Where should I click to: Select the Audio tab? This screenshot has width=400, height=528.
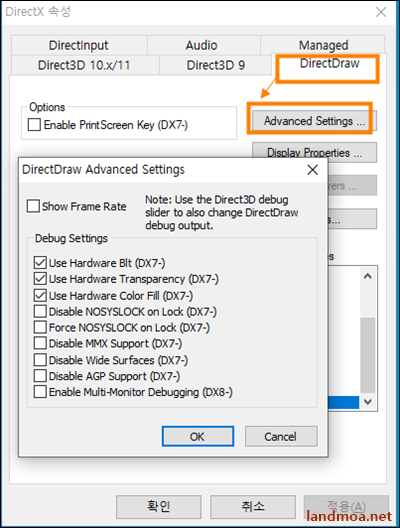click(202, 45)
